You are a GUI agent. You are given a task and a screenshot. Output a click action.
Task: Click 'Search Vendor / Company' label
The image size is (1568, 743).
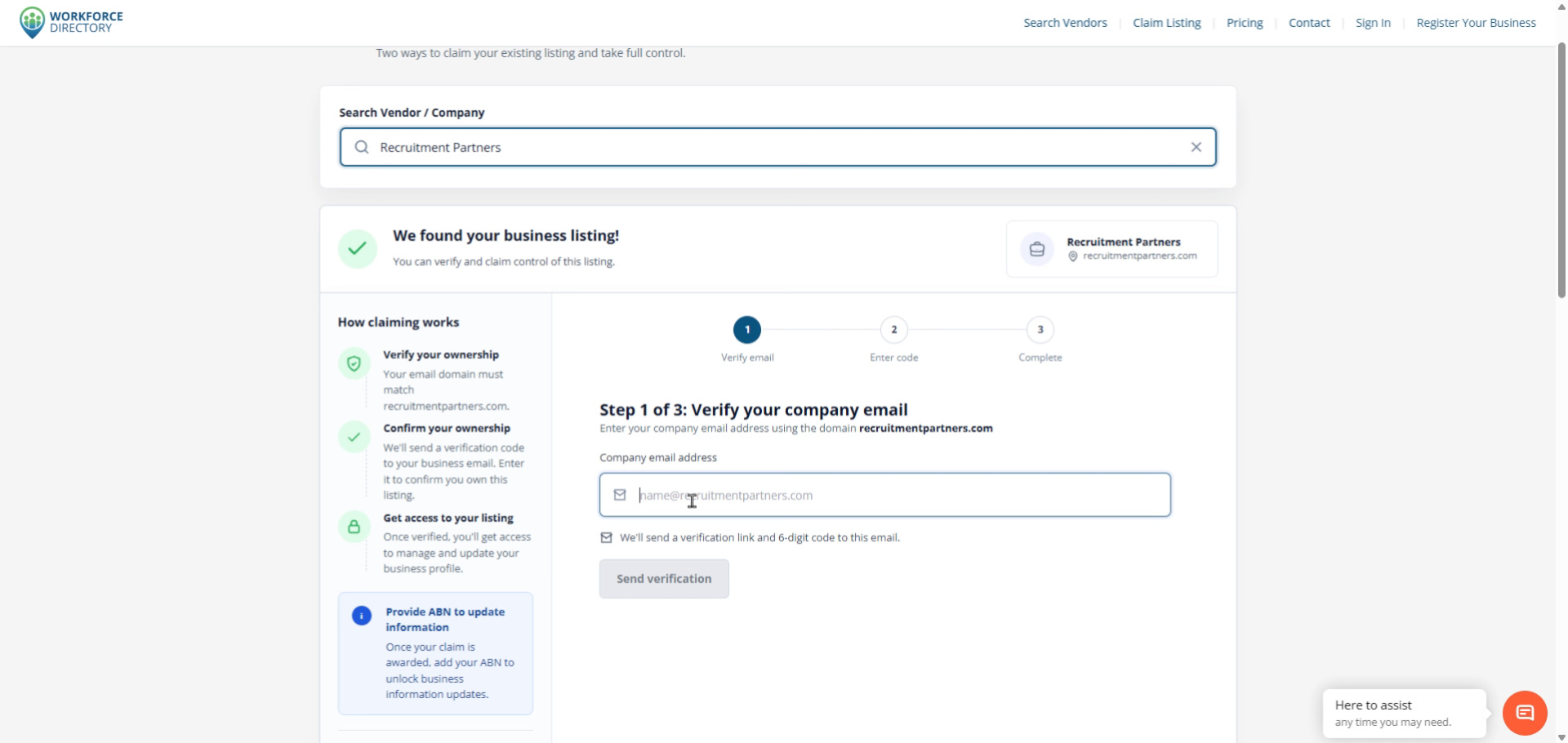[x=412, y=113]
